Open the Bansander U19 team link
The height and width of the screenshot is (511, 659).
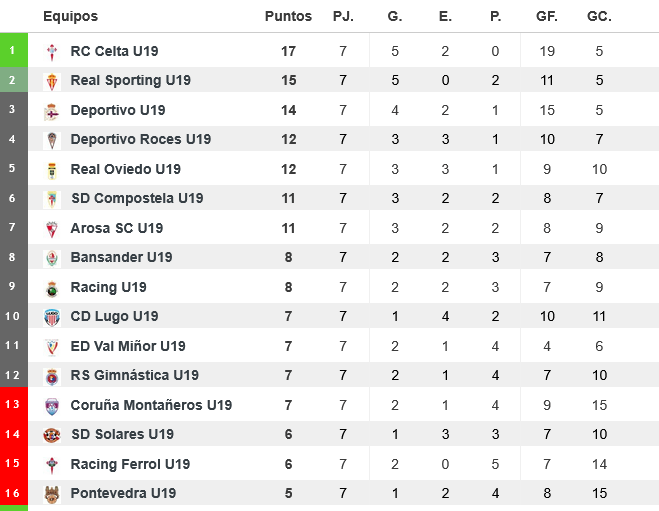click(121, 257)
